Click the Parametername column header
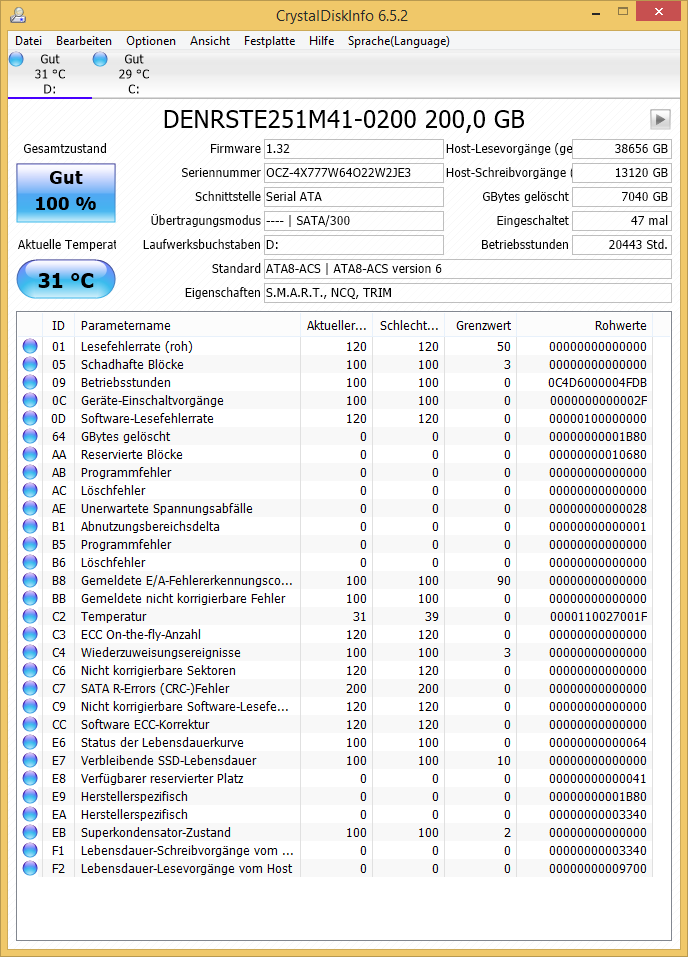 [187, 325]
